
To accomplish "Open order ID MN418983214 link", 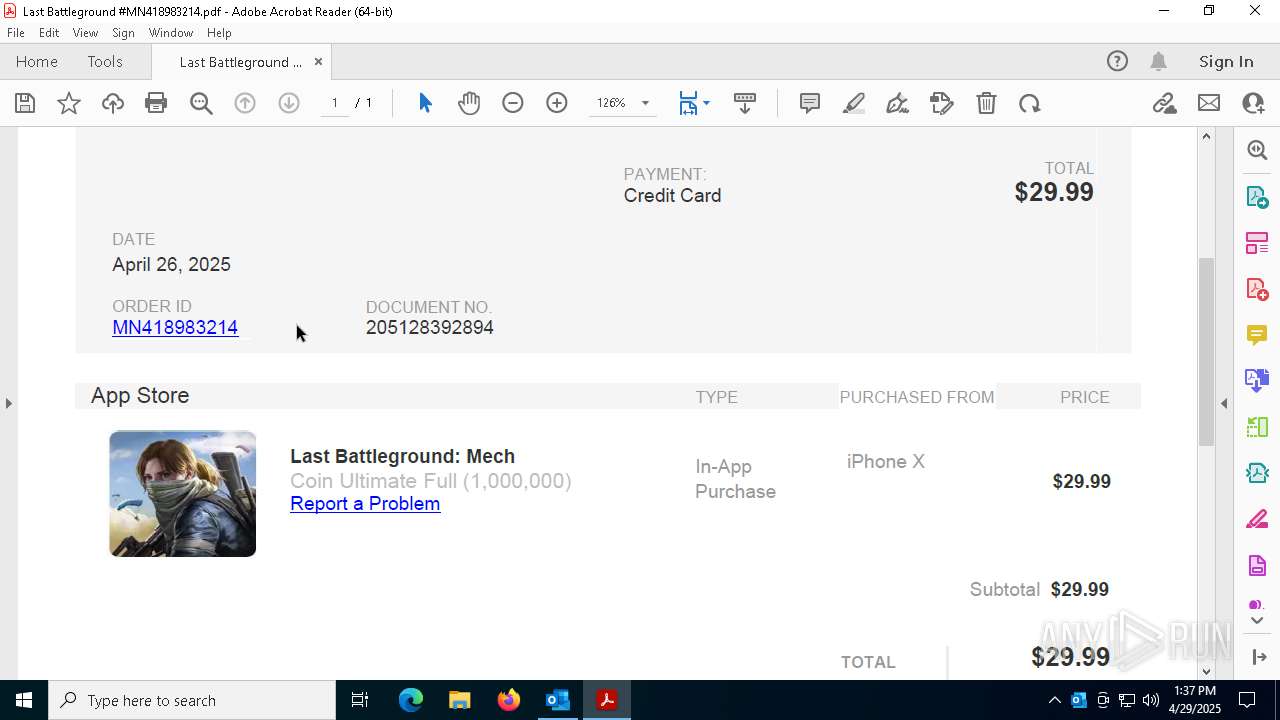I will tap(175, 327).
